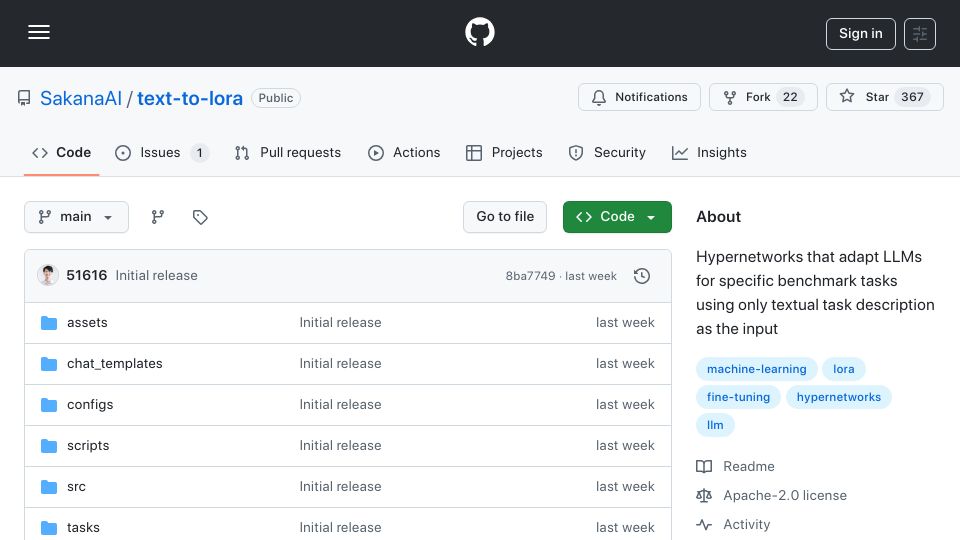Click the folder icon of the chat_templates row
Image resolution: width=960 pixels, height=540 pixels.
click(x=48, y=364)
